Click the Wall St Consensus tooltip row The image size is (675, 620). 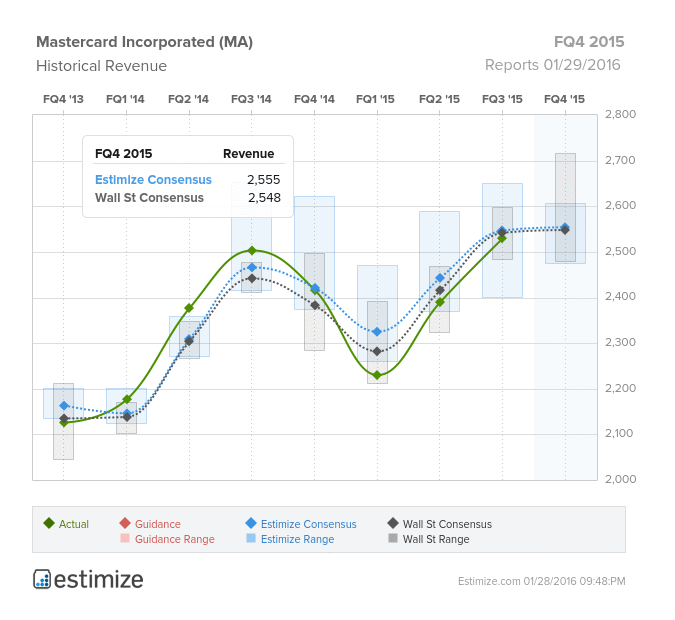188,198
